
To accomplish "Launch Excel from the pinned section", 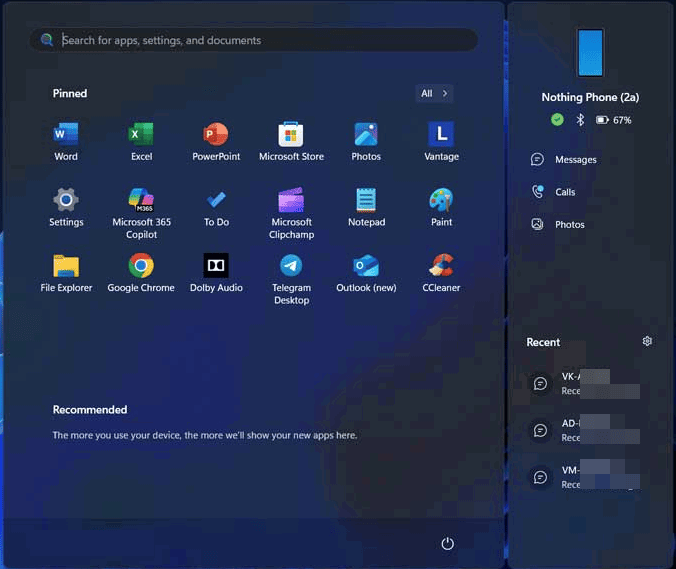I will [x=141, y=142].
